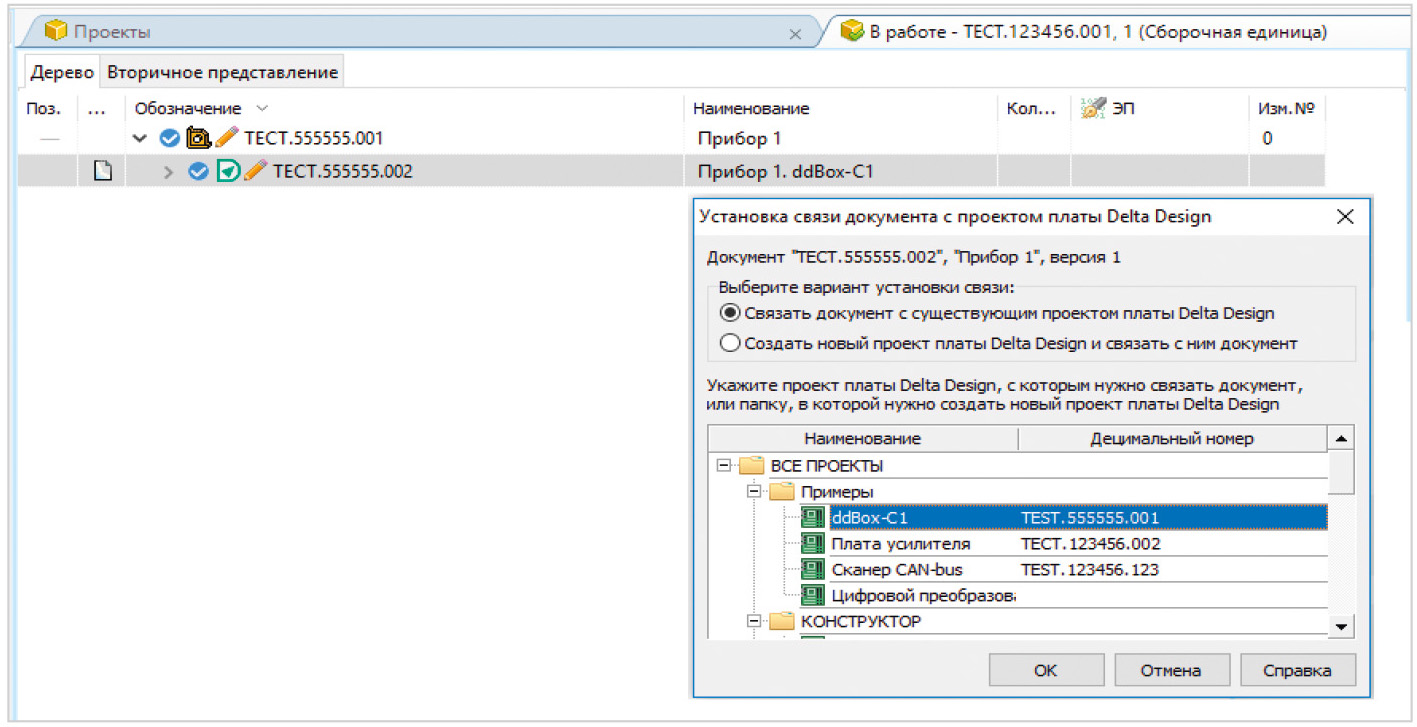Click scroll down arrow in project list

[x=1341, y=626]
